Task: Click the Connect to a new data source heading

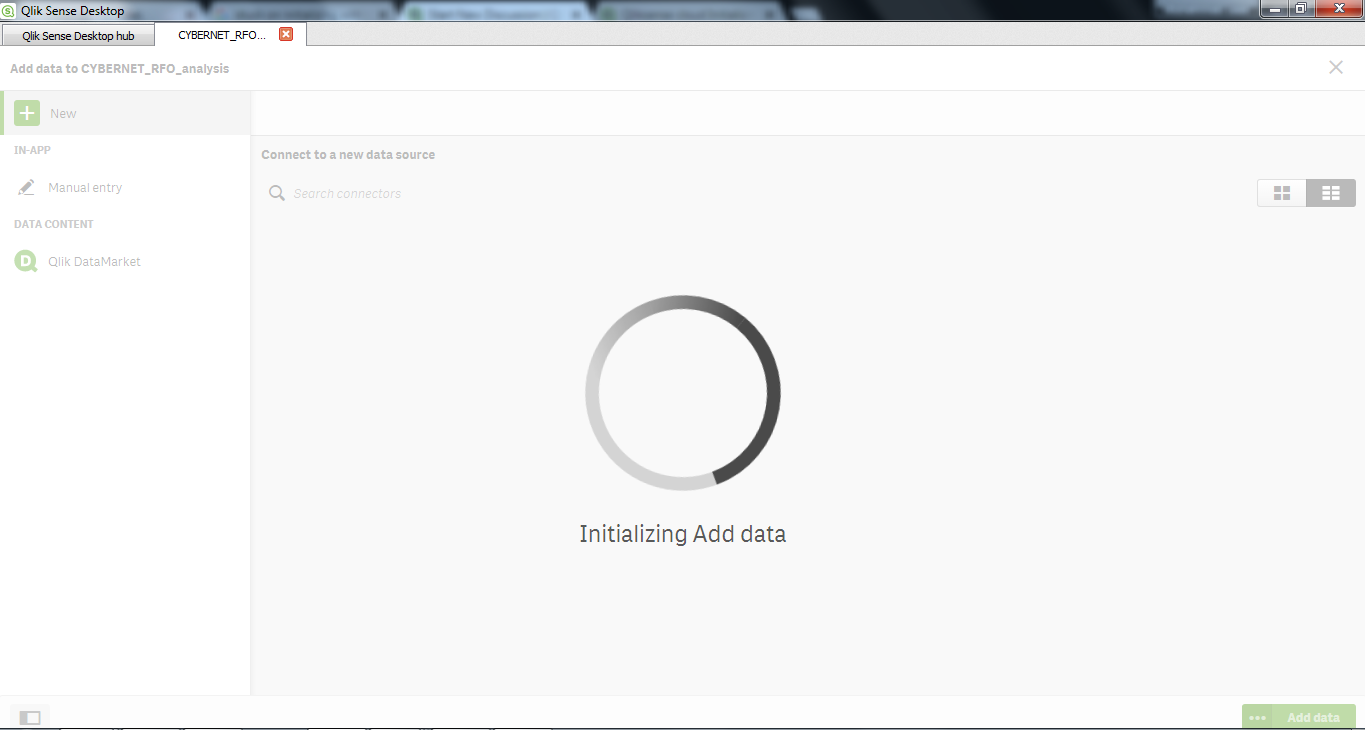Action: (348, 155)
